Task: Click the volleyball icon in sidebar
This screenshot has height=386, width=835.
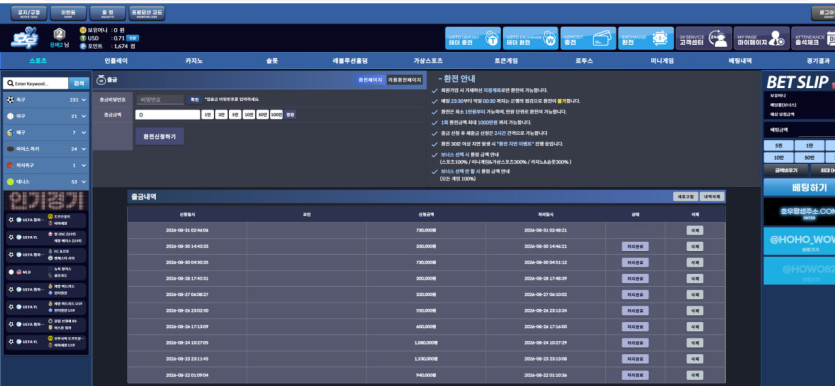Action: pyautogui.click(x=10, y=132)
